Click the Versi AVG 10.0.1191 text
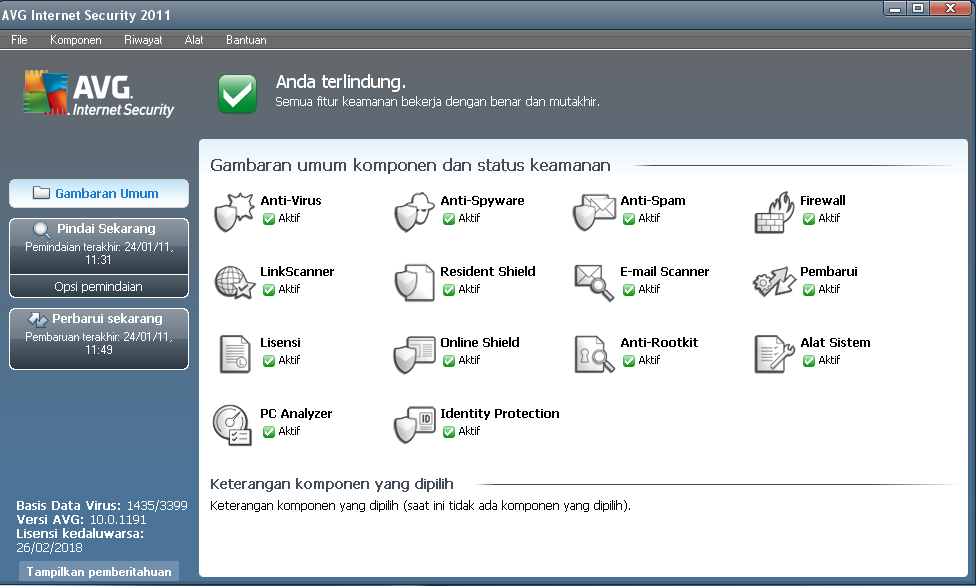The width and height of the screenshot is (976, 586). [x=81, y=519]
